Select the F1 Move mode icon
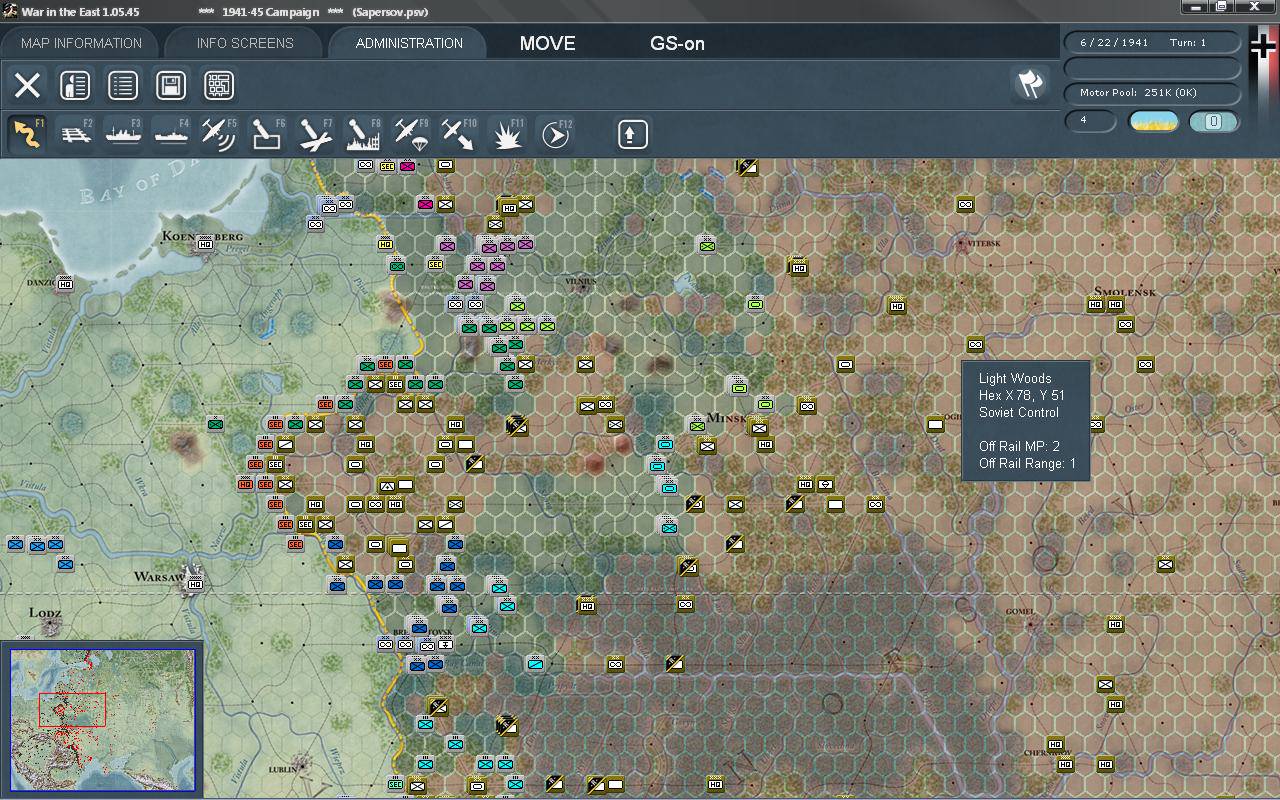 pyautogui.click(x=27, y=134)
